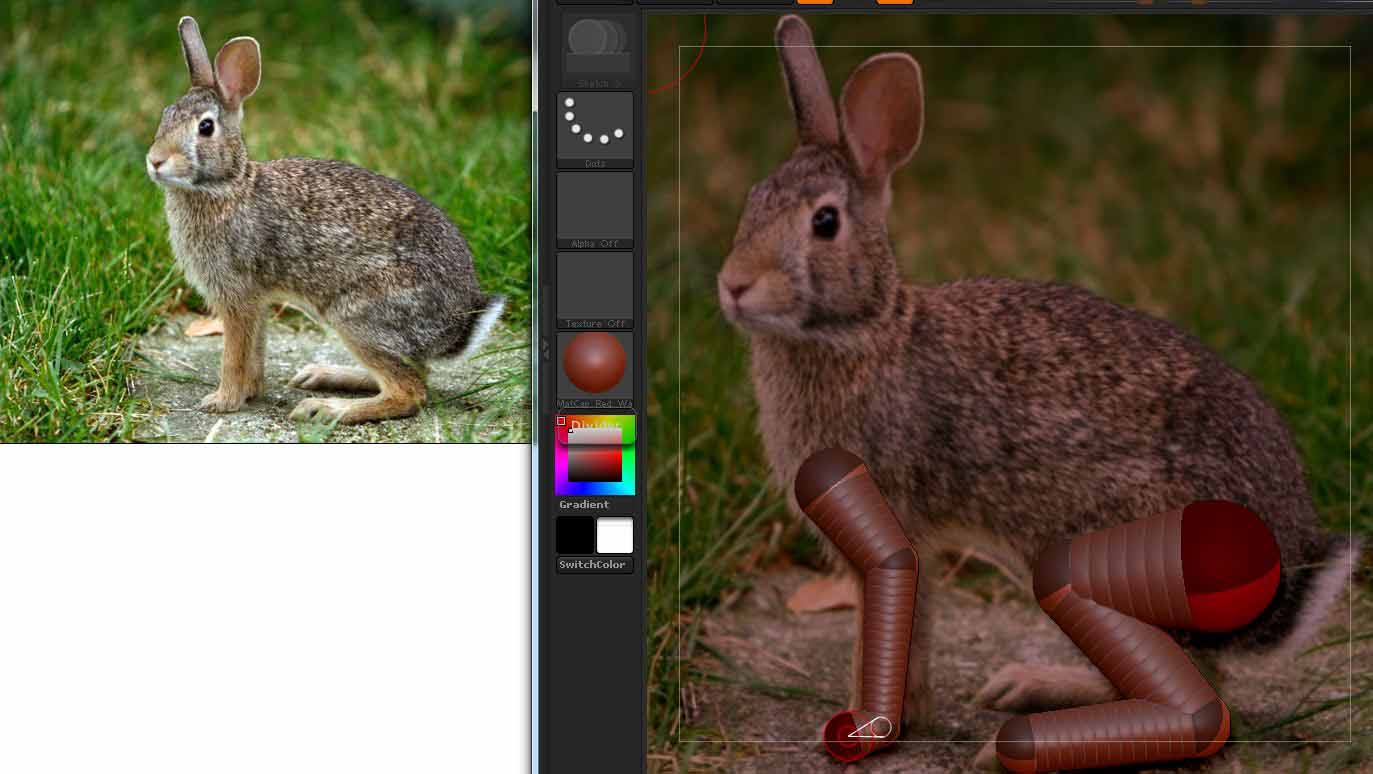1373x774 pixels.
Task: Open the Alpha Off selector
Action: pyautogui.click(x=595, y=206)
